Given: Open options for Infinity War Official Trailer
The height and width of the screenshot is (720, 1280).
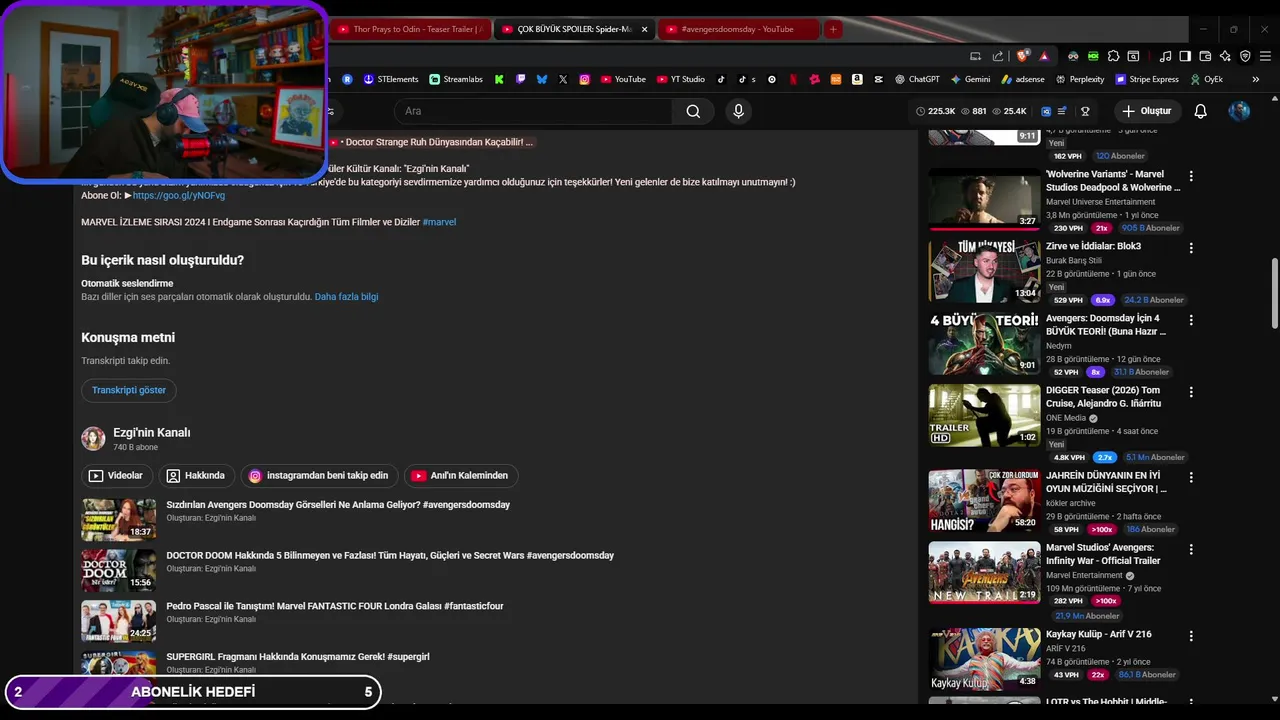Looking at the screenshot, I should [x=1190, y=549].
